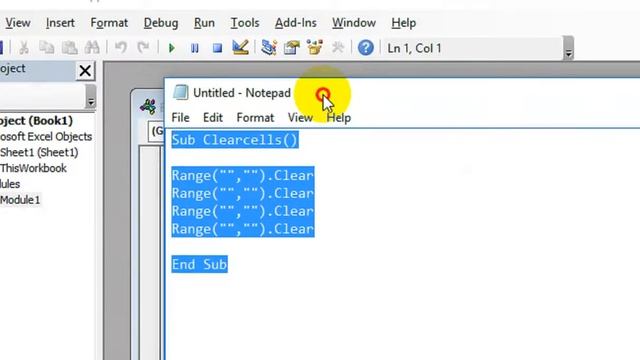Click the Cut scissors icon
The height and width of the screenshot is (360, 640).
point(24,48)
